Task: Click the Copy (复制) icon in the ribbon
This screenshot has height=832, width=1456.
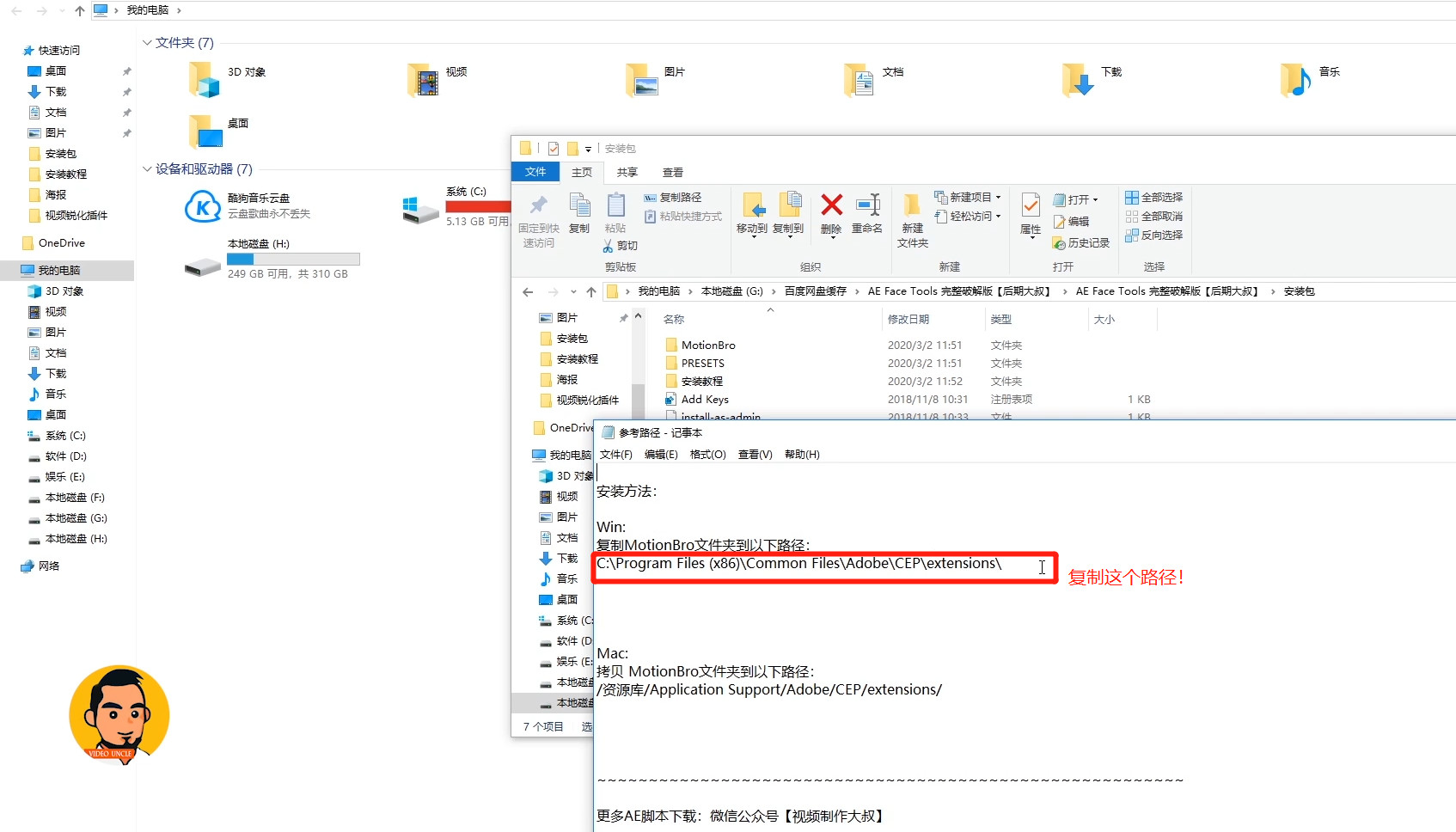Action: [579, 206]
